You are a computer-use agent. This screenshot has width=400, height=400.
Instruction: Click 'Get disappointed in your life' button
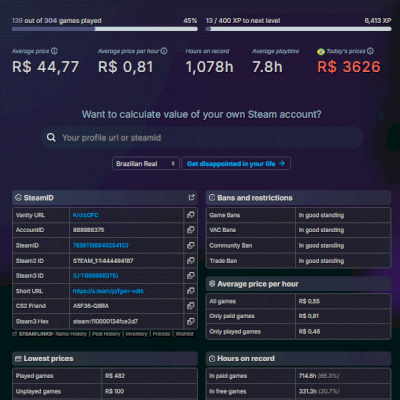coord(236,164)
